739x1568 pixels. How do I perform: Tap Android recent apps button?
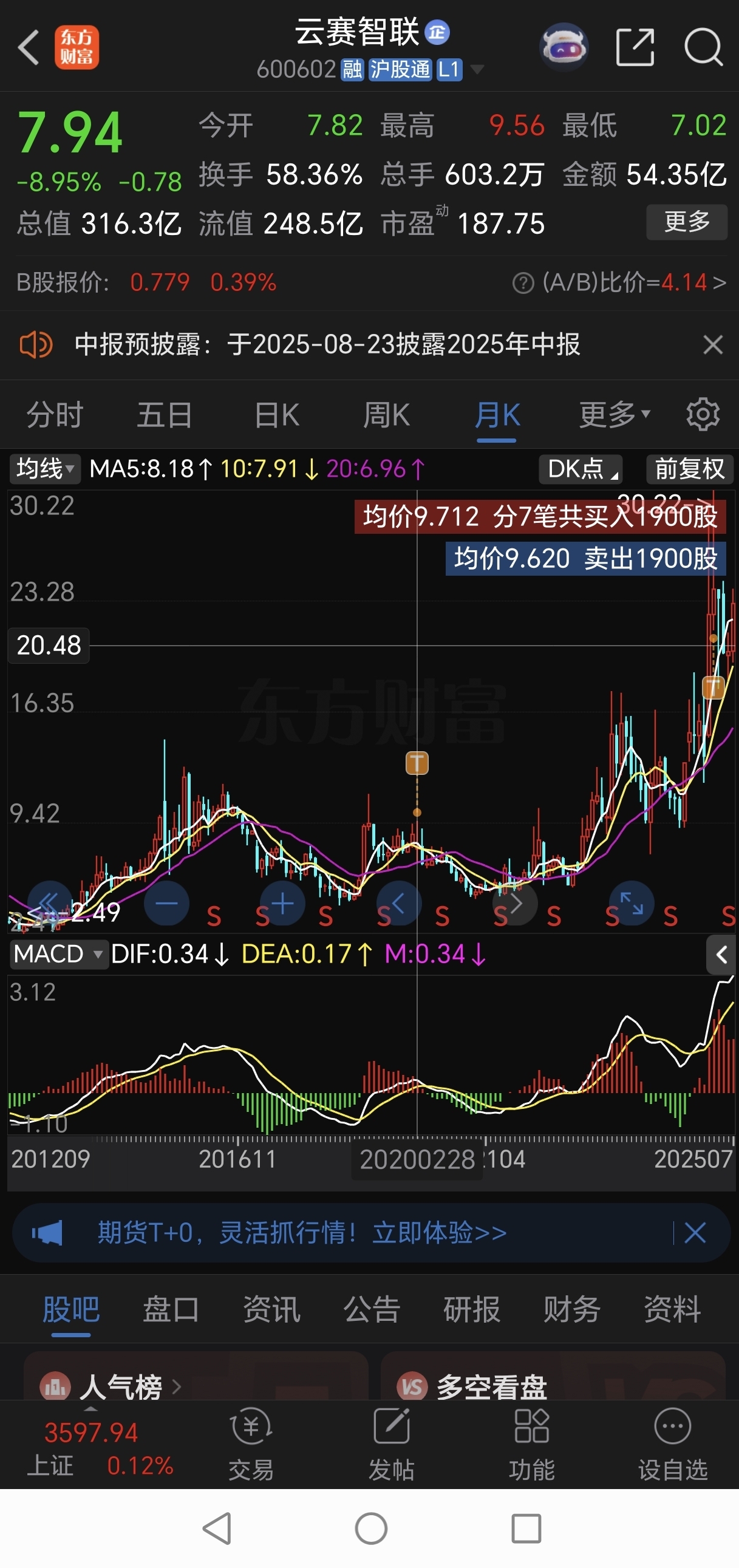[x=526, y=1528]
